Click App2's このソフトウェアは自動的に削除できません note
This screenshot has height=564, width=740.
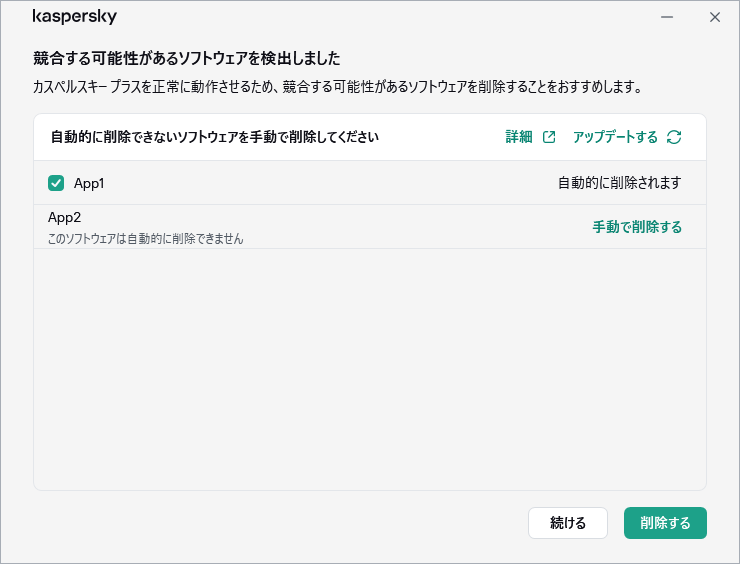(x=146, y=239)
